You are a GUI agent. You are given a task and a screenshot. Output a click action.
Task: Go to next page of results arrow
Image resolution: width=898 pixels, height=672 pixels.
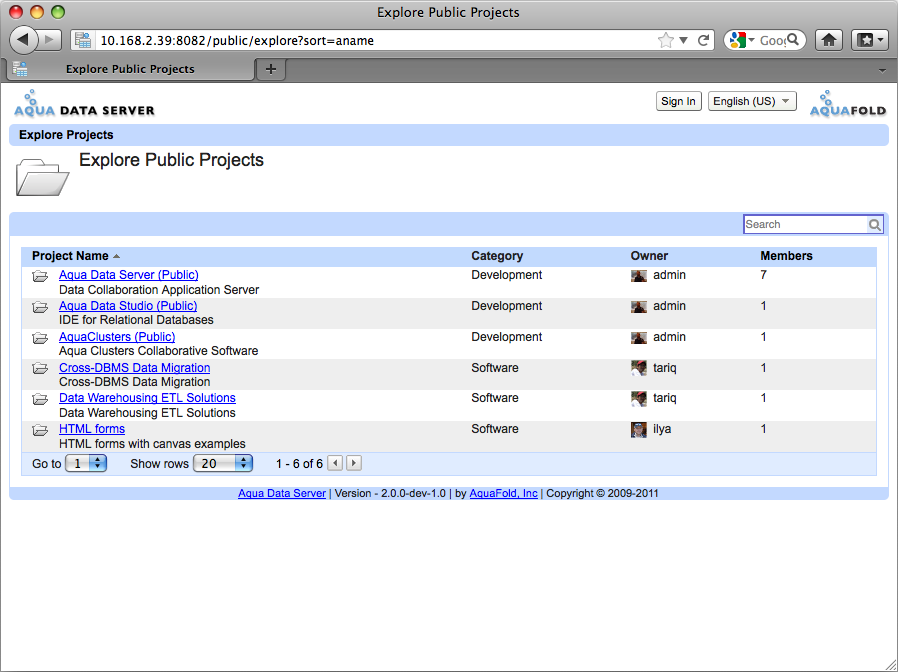point(354,463)
